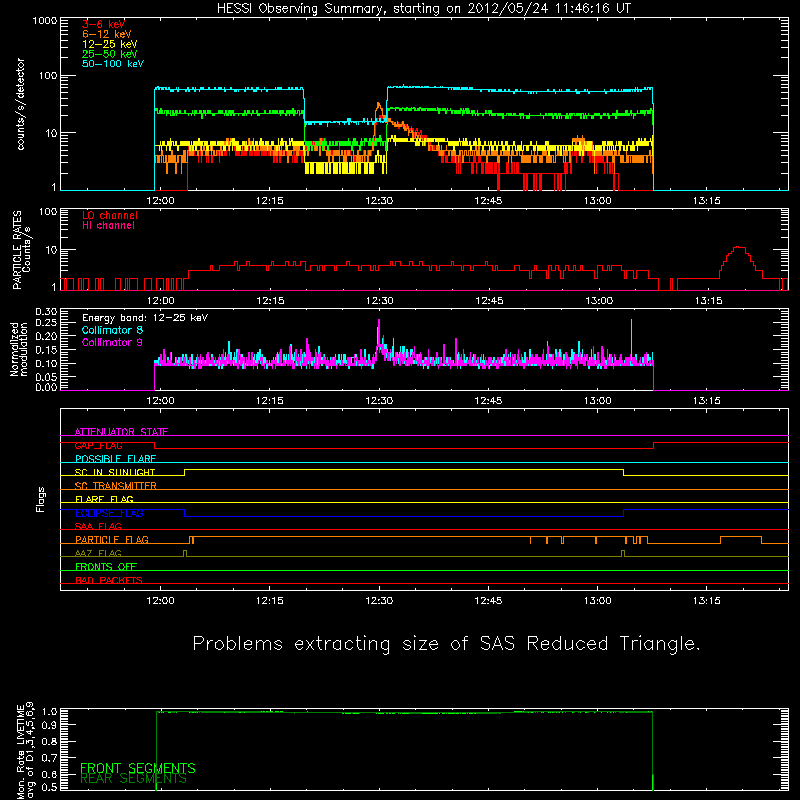Select the REAR SEGMENTS legend entry

[134, 779]
